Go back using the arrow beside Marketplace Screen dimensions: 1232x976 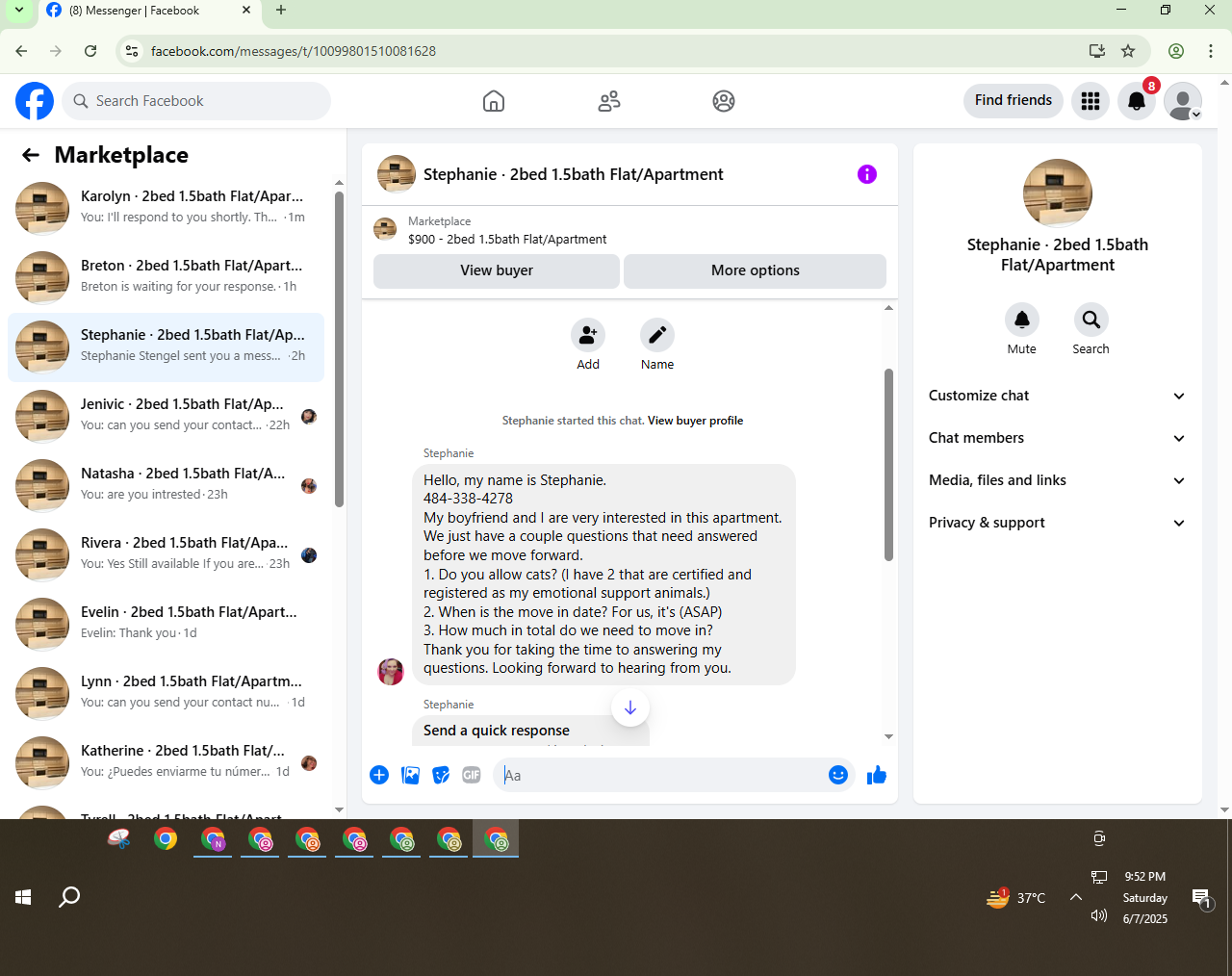click(x=31, y=155)
